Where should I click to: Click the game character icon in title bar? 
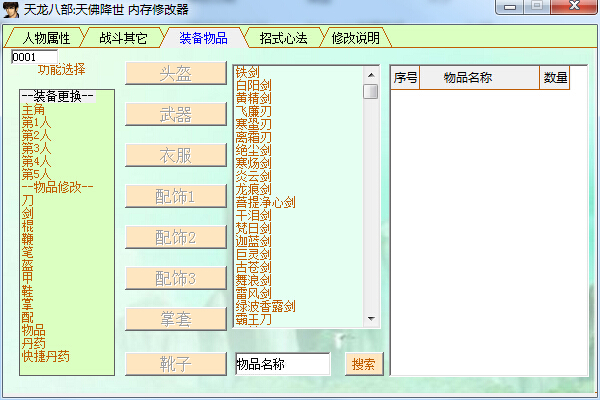pyautogui.click(x=11, y=10)
